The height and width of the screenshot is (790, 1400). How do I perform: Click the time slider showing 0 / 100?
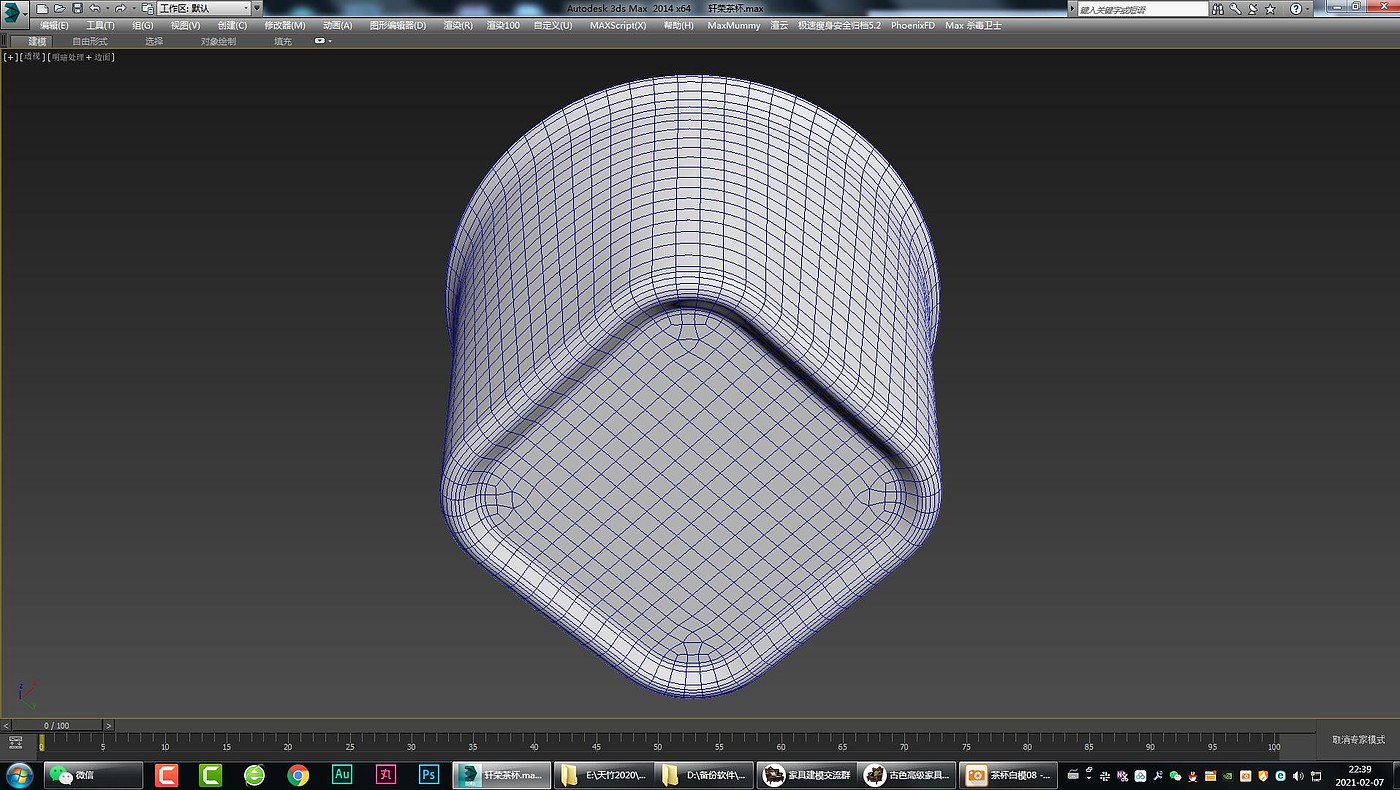coord(56,725)
